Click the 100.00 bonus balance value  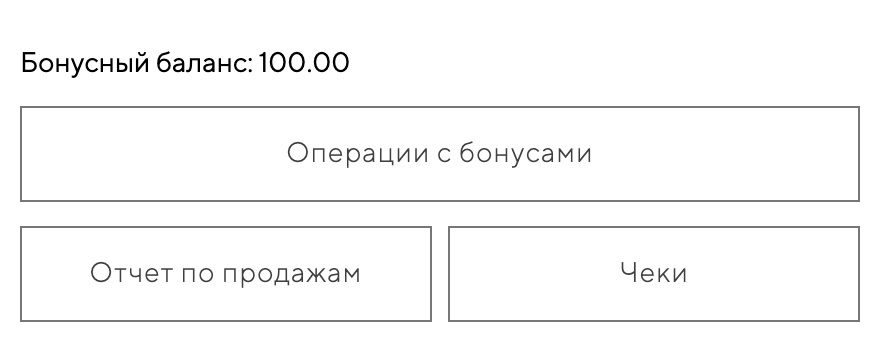tap(304, 62)
